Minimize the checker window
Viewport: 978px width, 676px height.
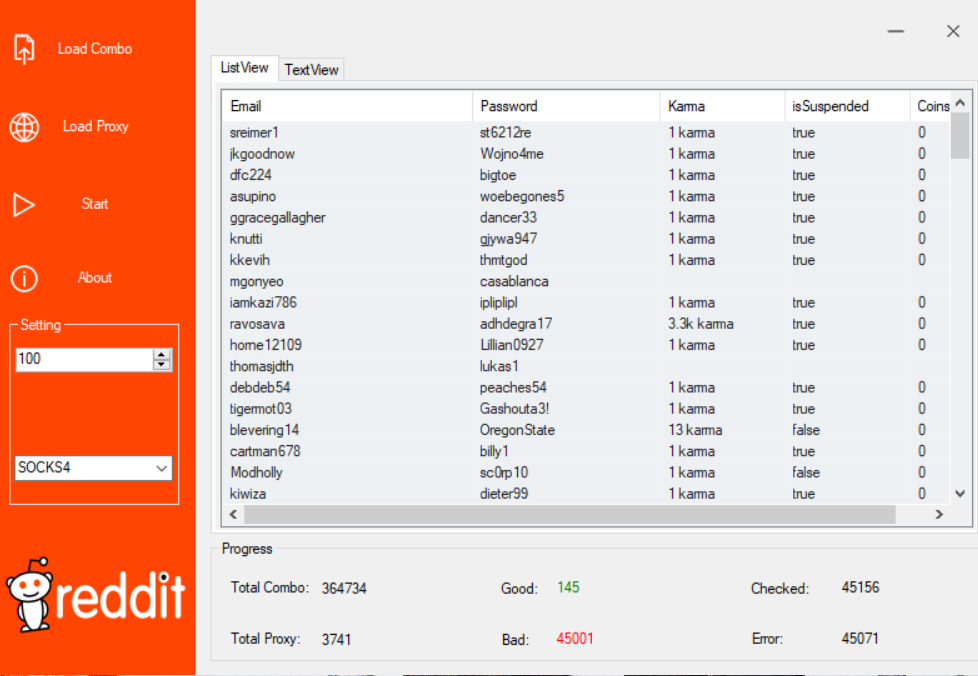click(896, 31)
